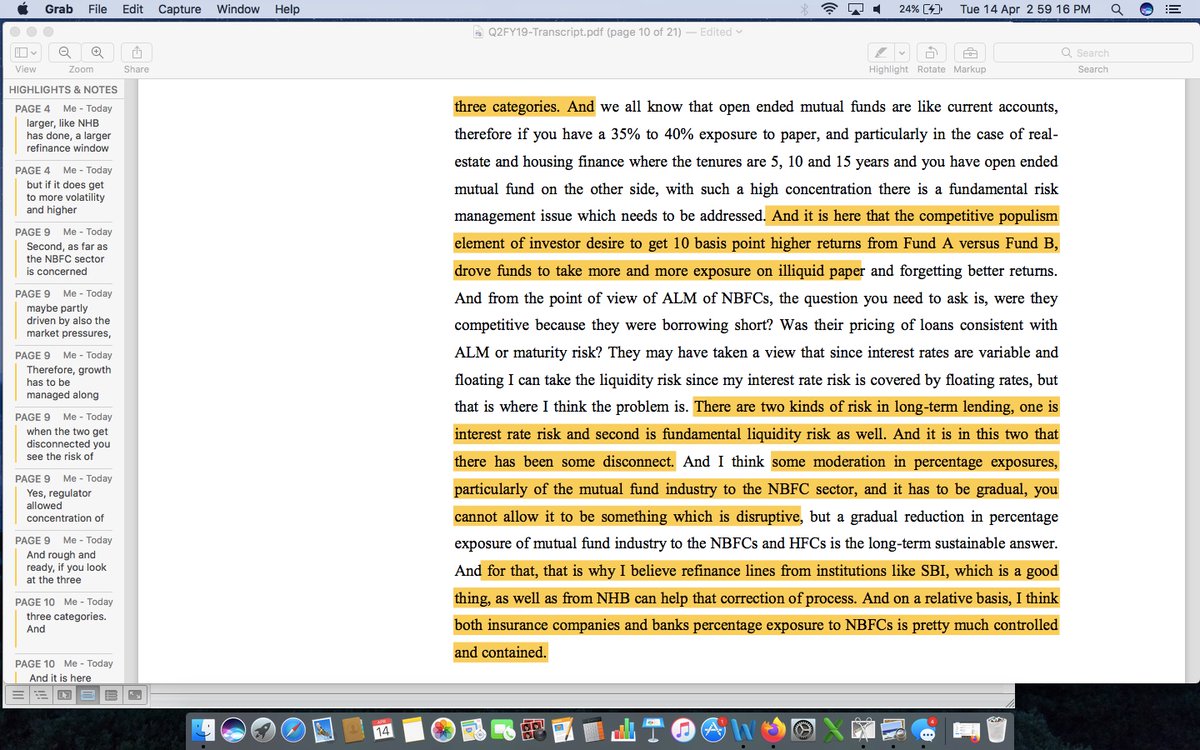The image size is (1200, 750).
Task: Toggle the Highlight pen tool
Action: pyautogui.click(x=880, y=53)
